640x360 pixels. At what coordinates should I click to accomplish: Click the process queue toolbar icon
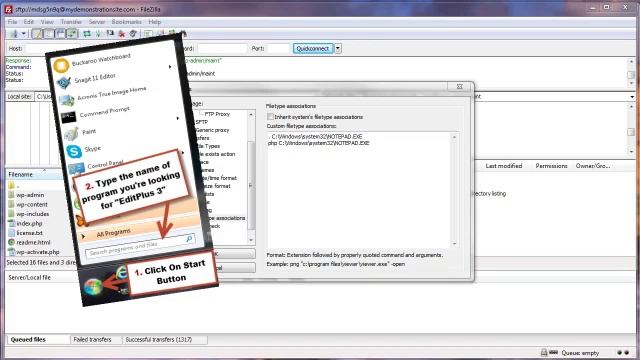[x=99, y=34]
